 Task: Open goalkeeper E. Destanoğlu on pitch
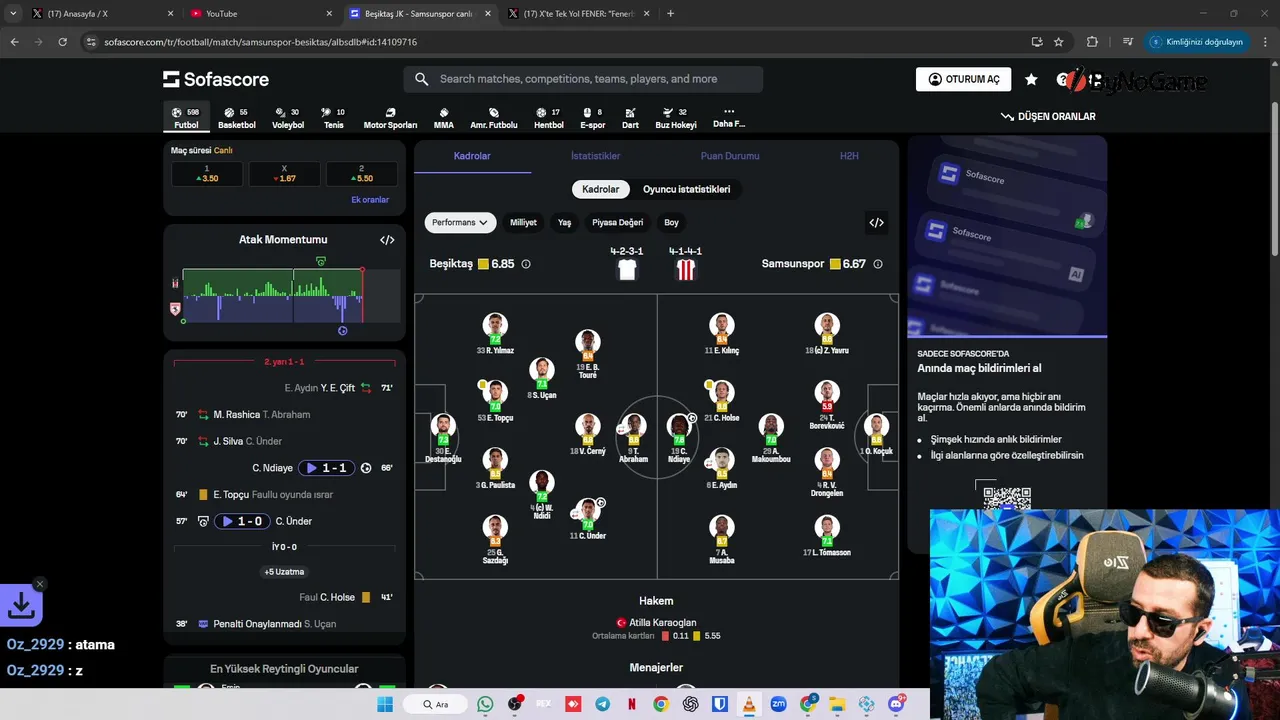coord(443,437)
